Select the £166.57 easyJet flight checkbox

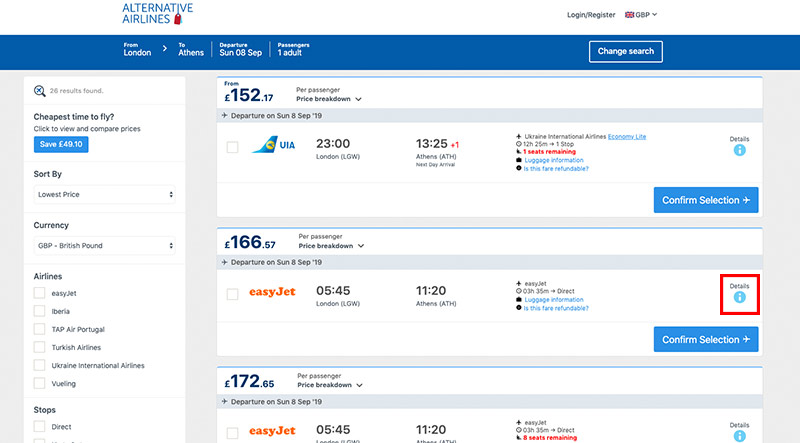(x=232, y=294)
